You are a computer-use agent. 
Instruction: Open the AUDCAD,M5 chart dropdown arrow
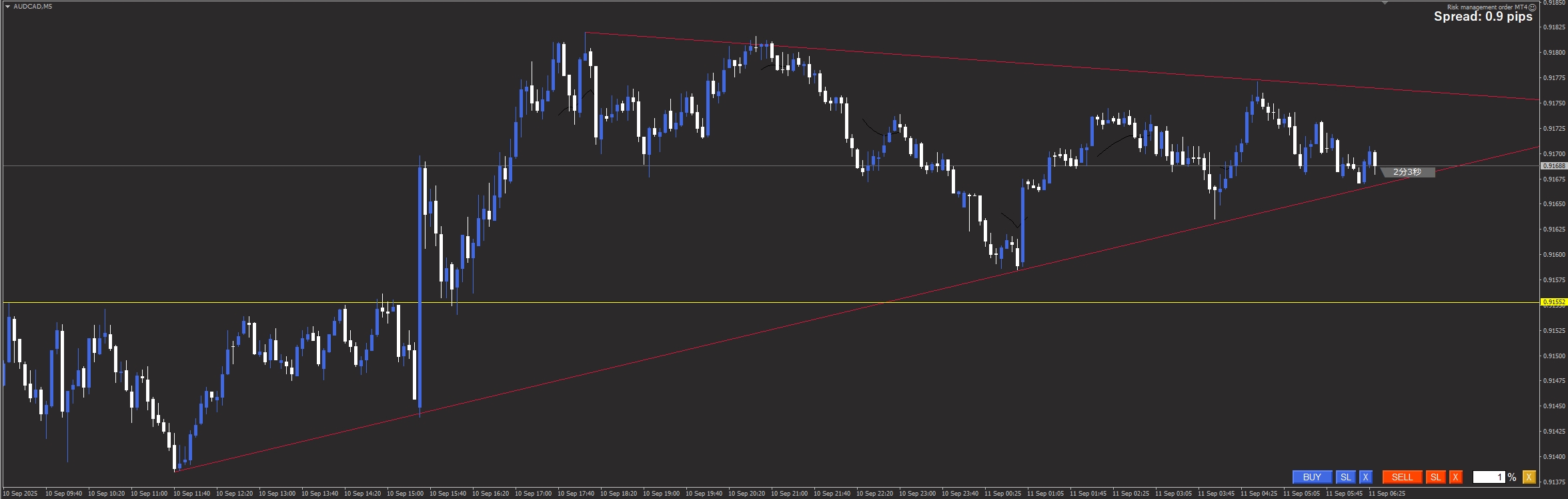coord(7,7)
